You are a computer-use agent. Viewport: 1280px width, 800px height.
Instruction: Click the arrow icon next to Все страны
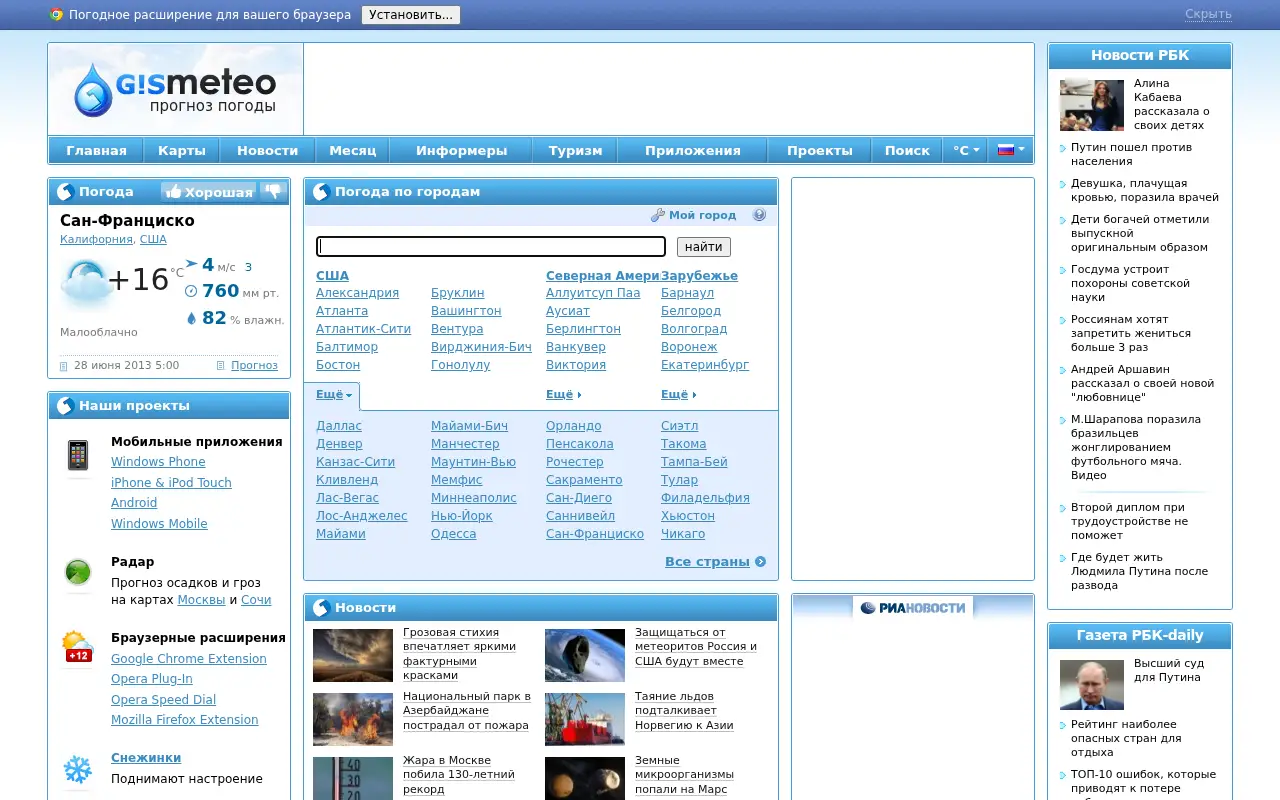(x=761, y=562)
